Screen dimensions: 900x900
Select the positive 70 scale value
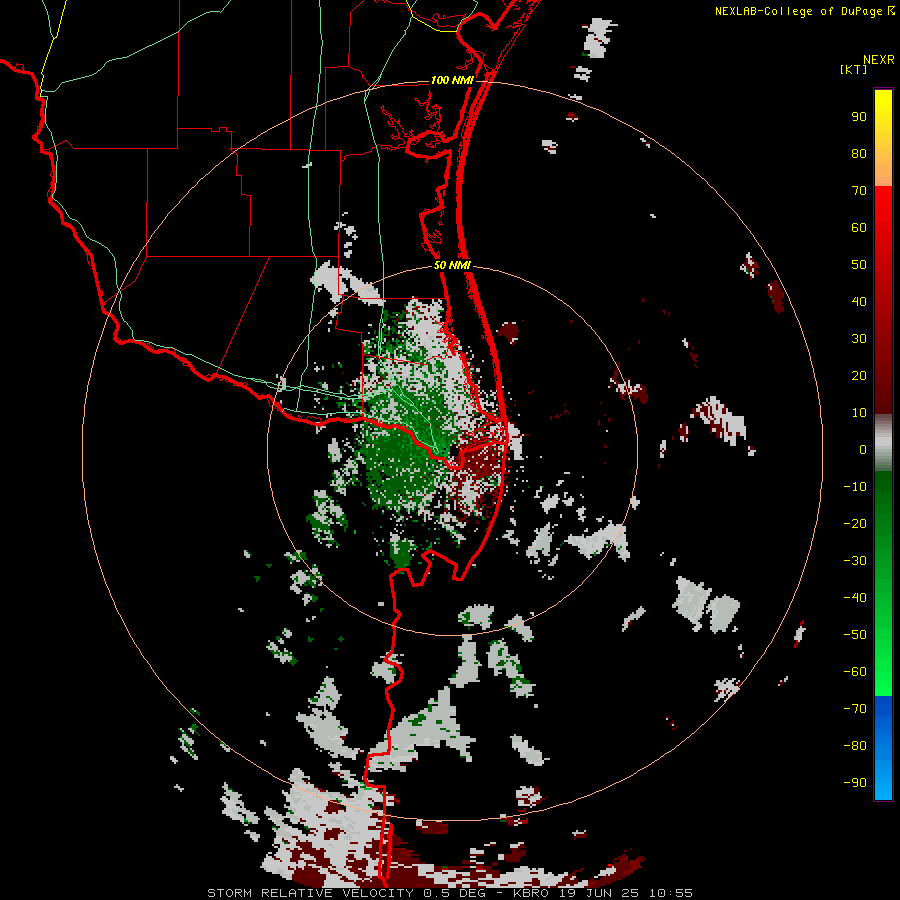[859, 191]
